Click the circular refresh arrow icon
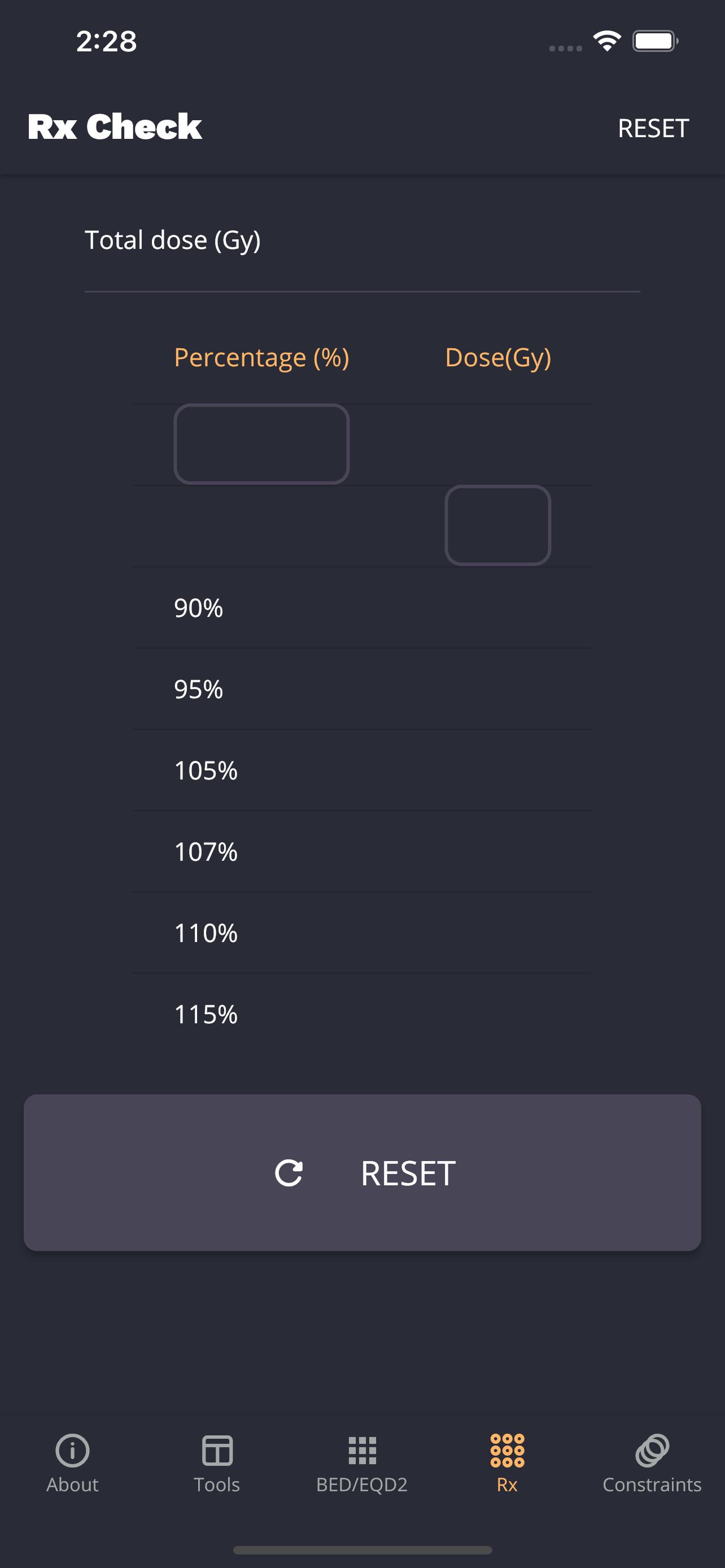The height and width of the screenshot is (1568, 725). point(289,1173)
